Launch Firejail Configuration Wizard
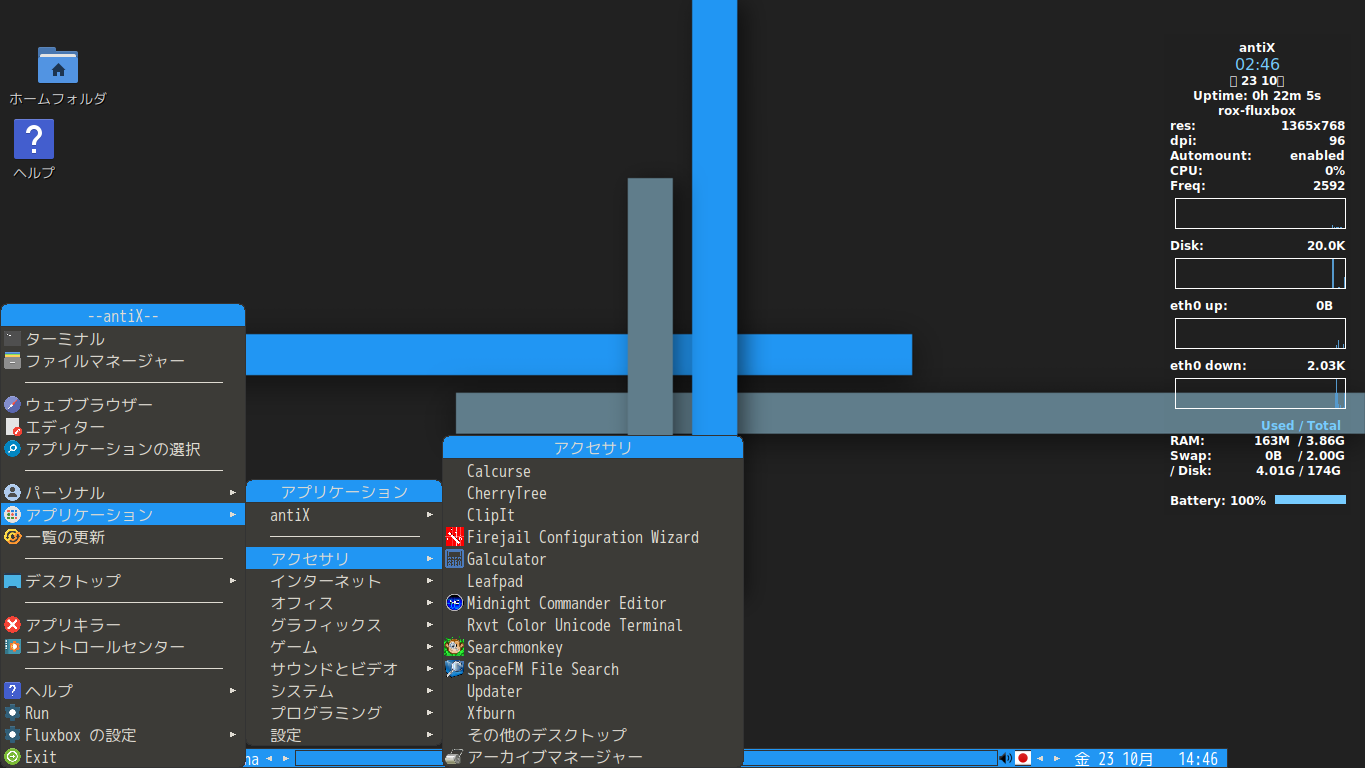The width and height of the screenshot is (1365, 768). 593,537
